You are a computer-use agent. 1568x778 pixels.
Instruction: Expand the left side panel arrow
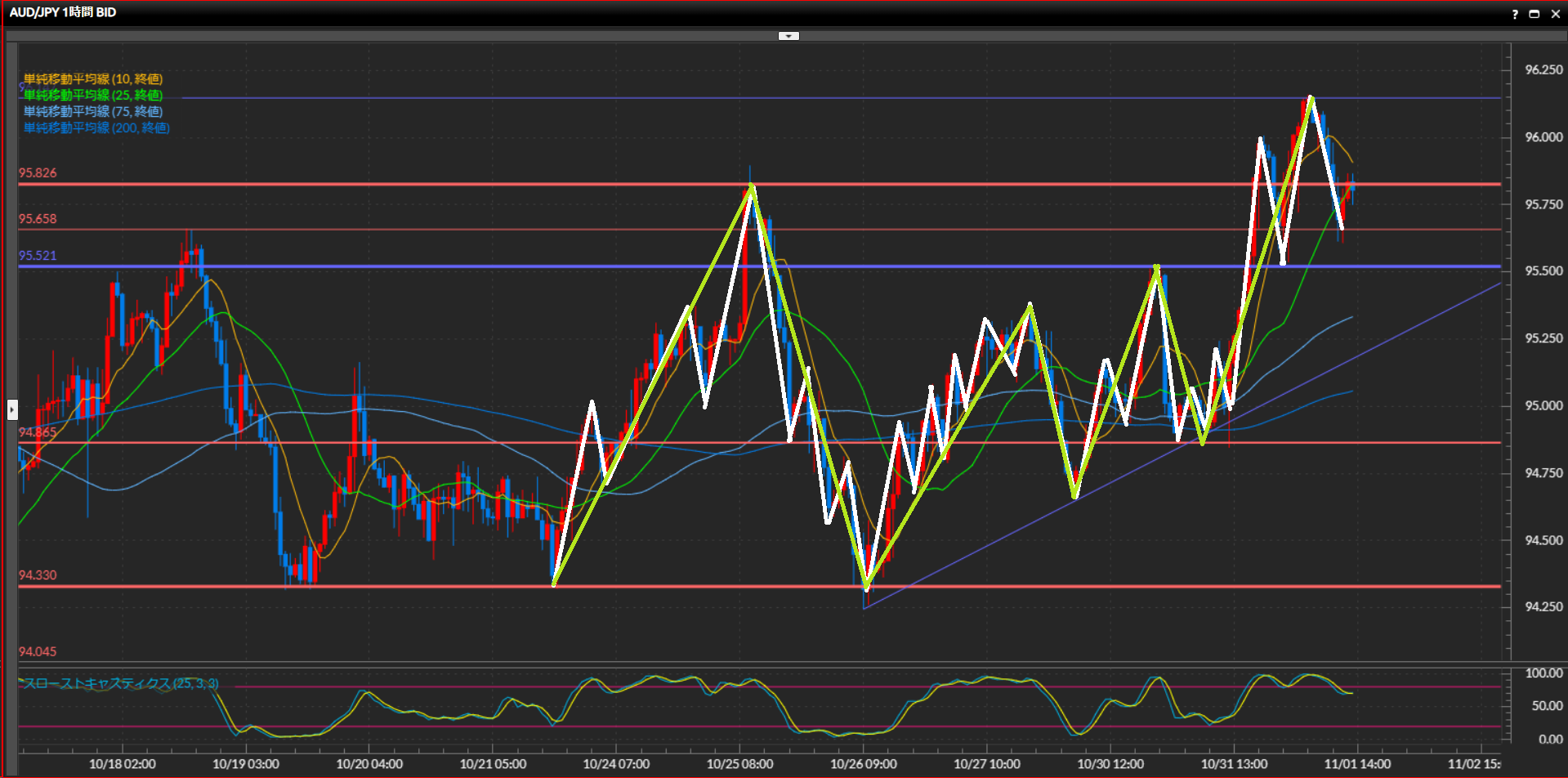[x=12, y=409]
